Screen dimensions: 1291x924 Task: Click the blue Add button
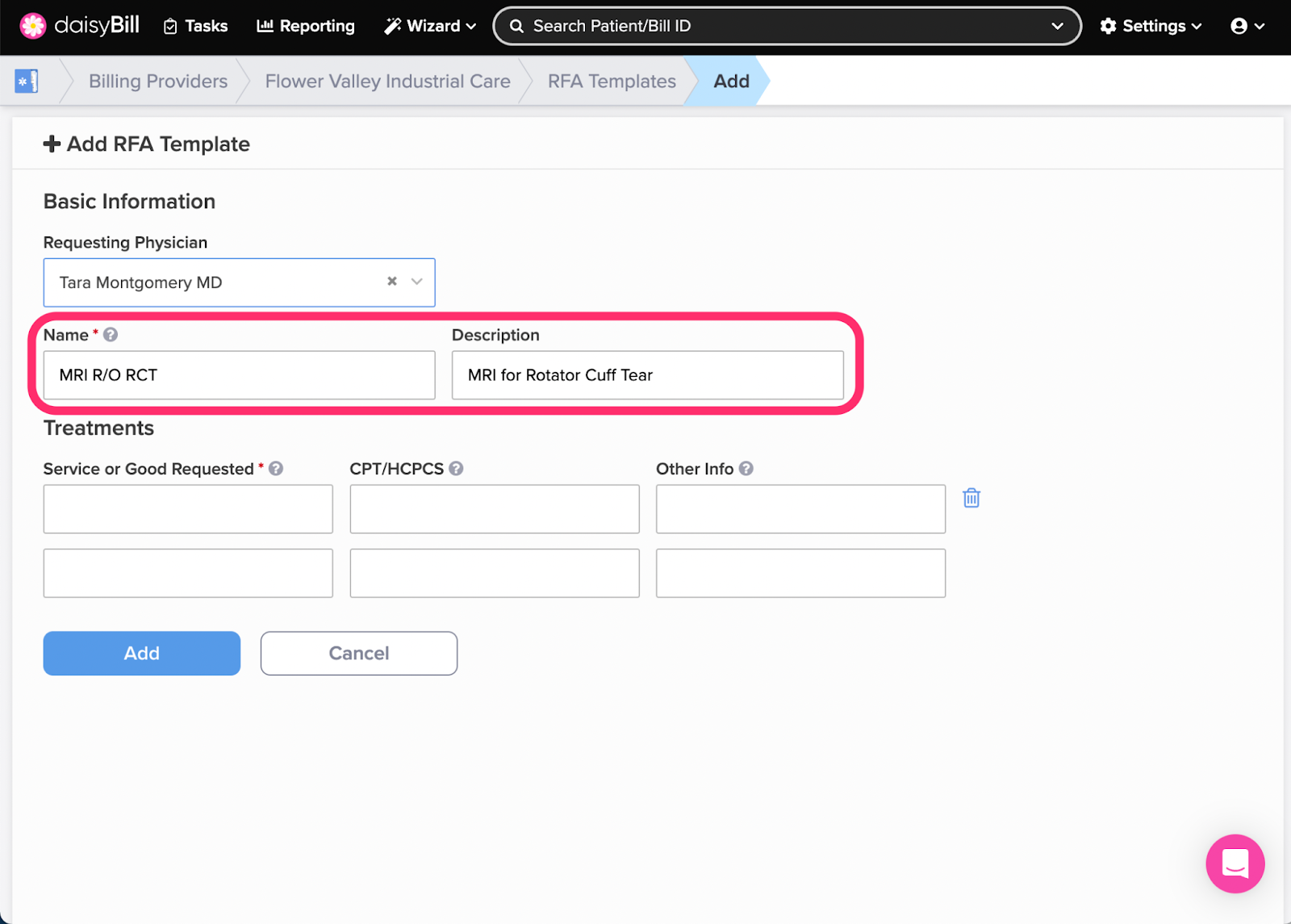pos(142,653)
